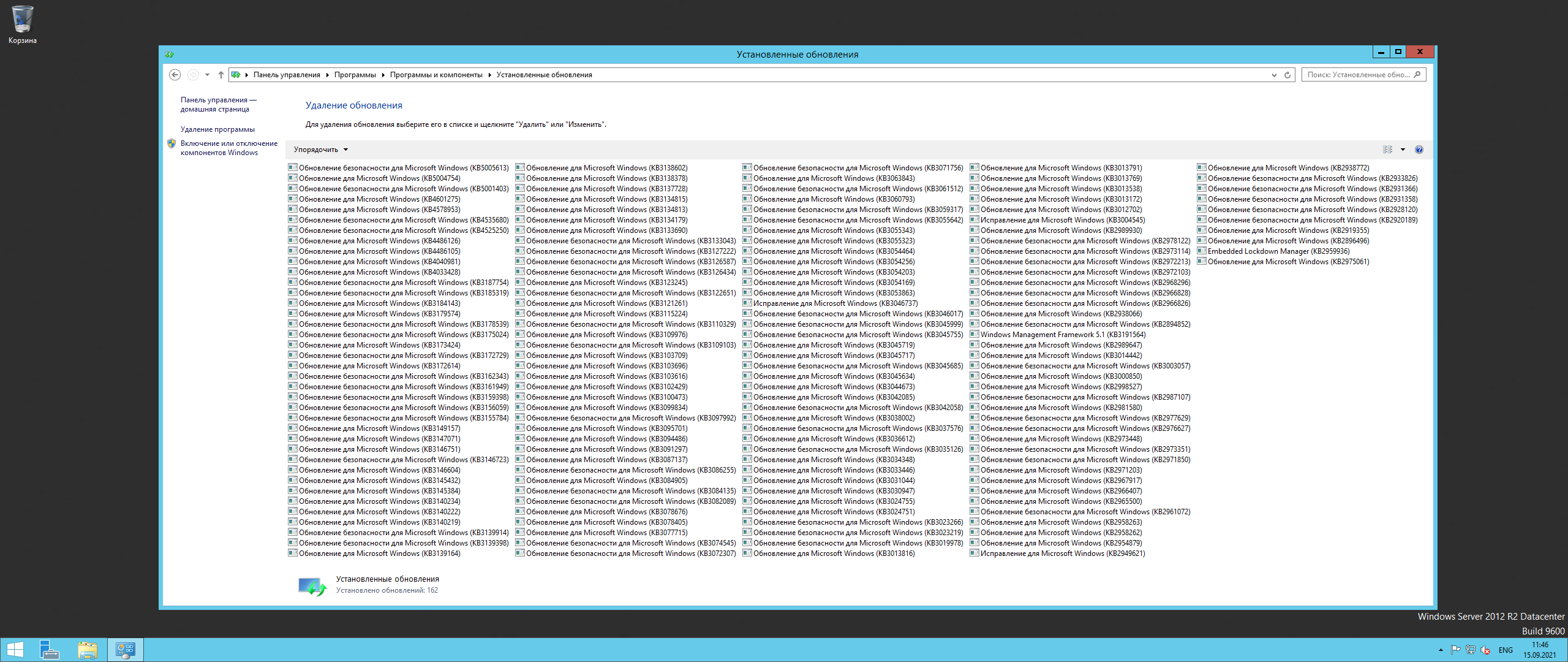Image resolution: width=1568 pixels, height=662 pixels.
Task: Click the Forward navigation arrow
Action: pos(193,75)
